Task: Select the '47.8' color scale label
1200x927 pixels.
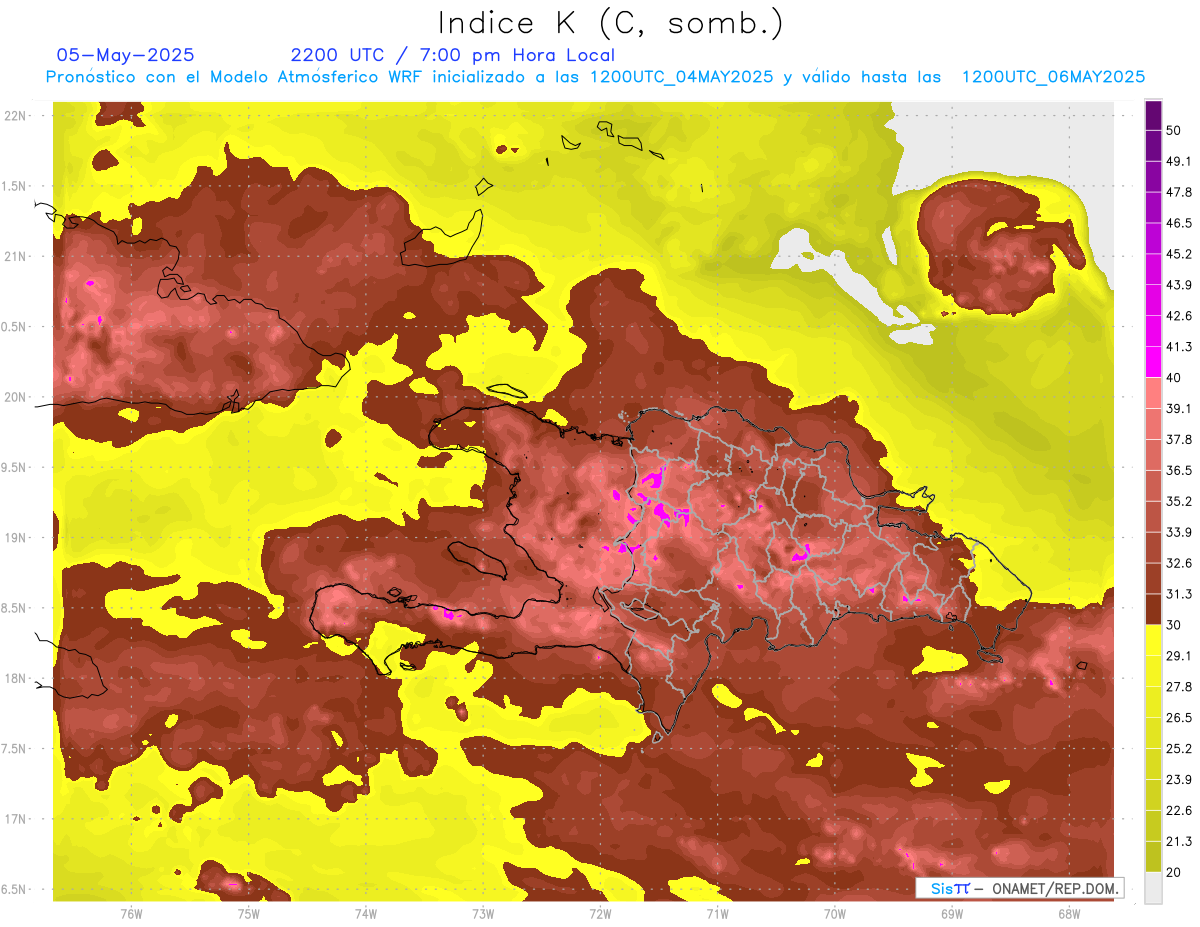Action: tap(1179, 193)
